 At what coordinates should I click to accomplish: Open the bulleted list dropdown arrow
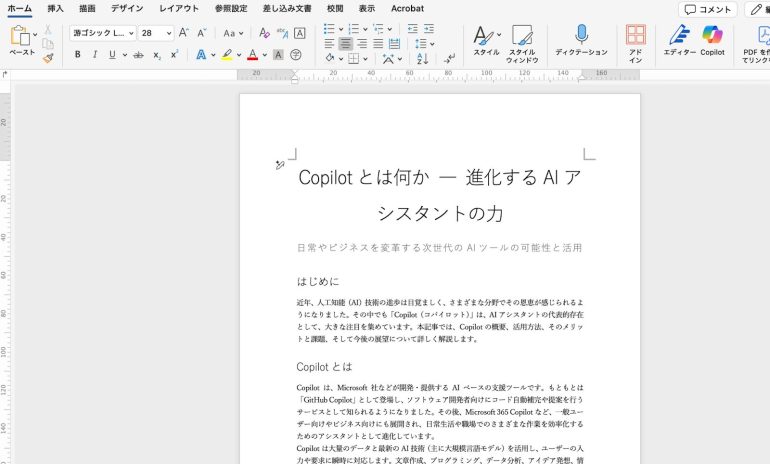point(341,29)
